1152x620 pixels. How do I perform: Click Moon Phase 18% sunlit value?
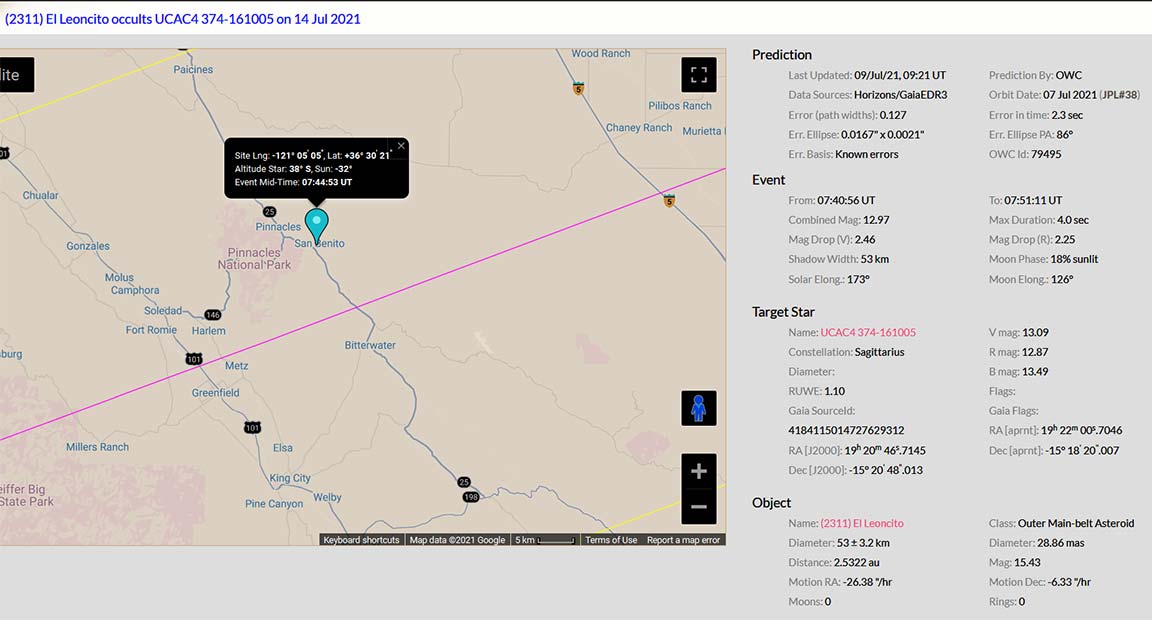(x=1074, y=259)
